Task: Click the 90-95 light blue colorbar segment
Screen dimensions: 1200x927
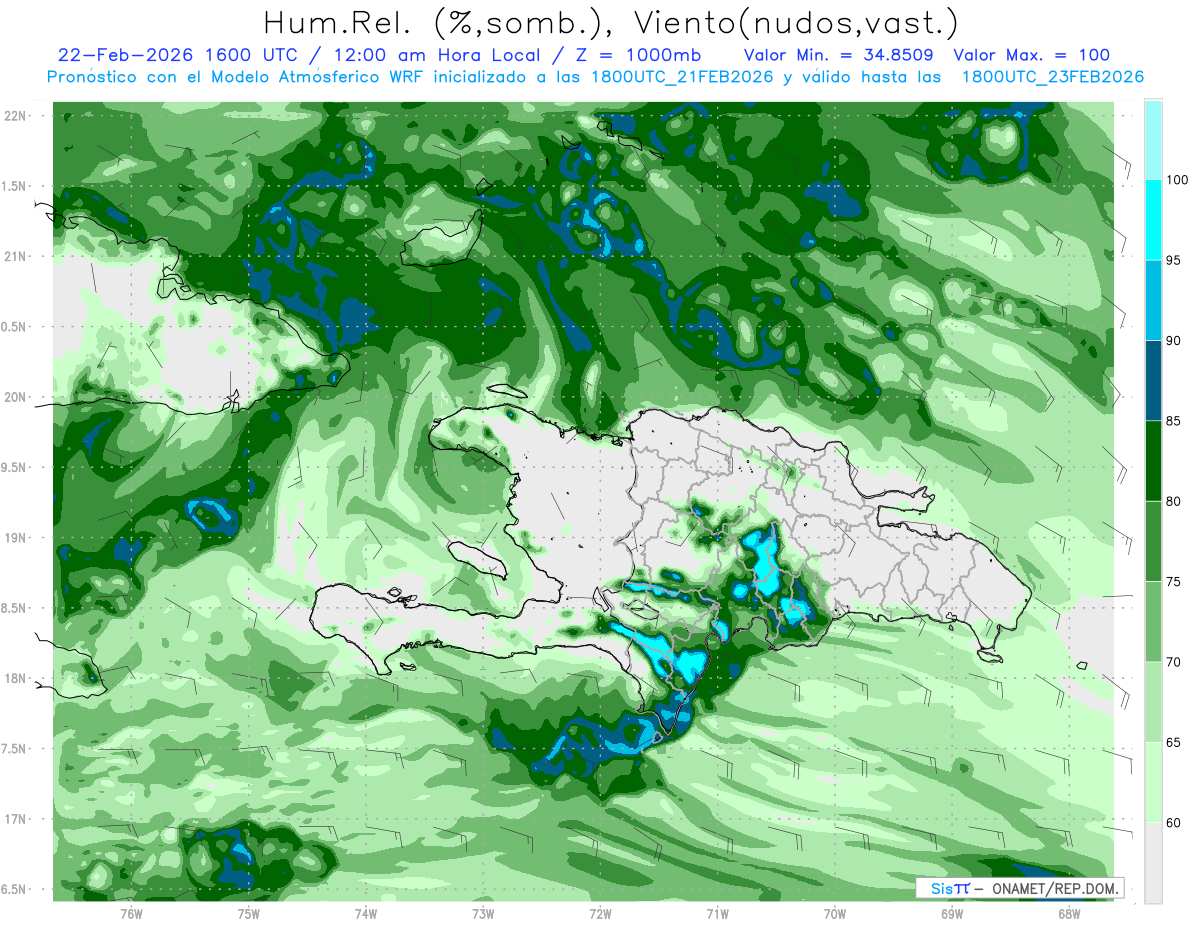Action: [1153, 300]
